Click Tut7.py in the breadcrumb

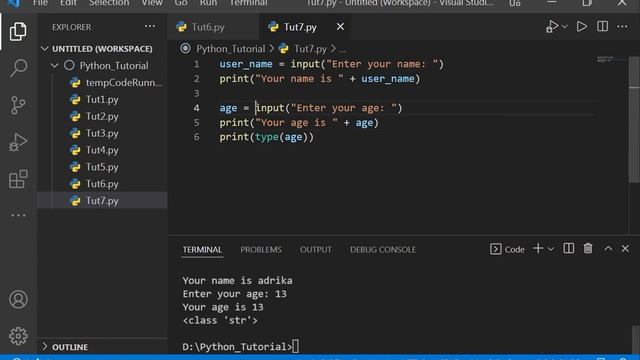(310, 49)
